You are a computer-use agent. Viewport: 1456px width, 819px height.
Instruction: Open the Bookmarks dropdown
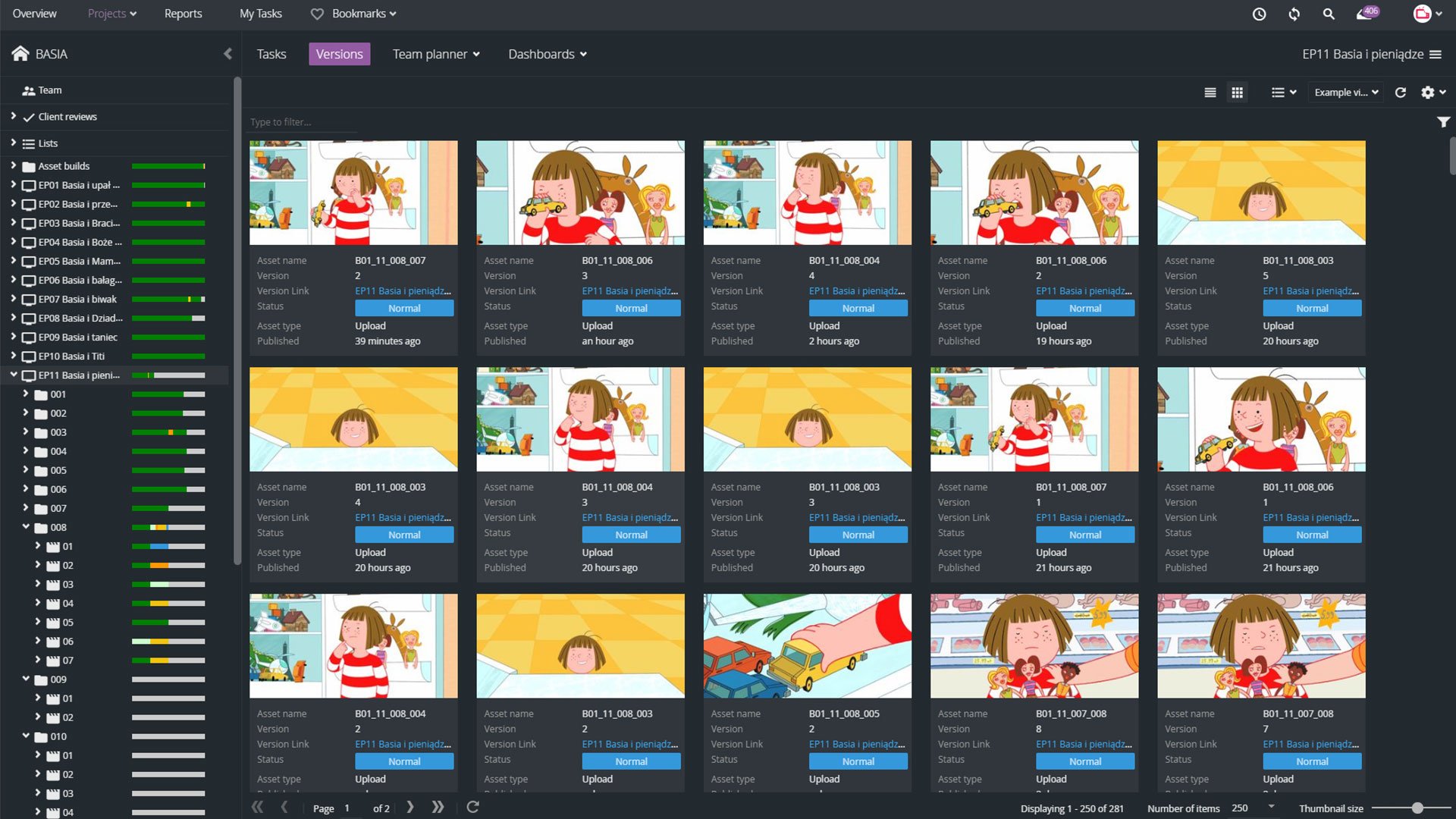coord(354,14)
